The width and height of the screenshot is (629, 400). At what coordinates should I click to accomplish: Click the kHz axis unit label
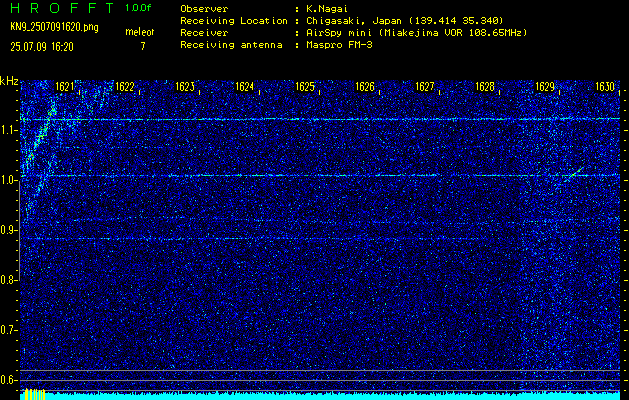9,81
